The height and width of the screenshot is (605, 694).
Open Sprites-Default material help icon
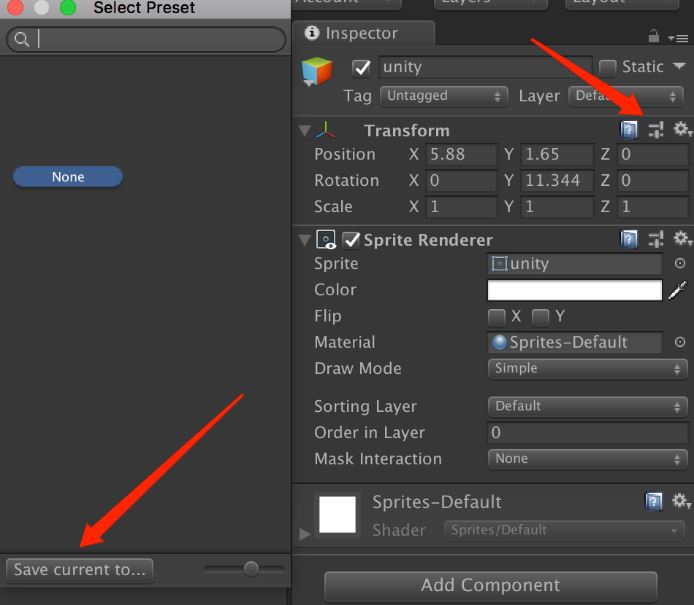(x=654, y=502)
